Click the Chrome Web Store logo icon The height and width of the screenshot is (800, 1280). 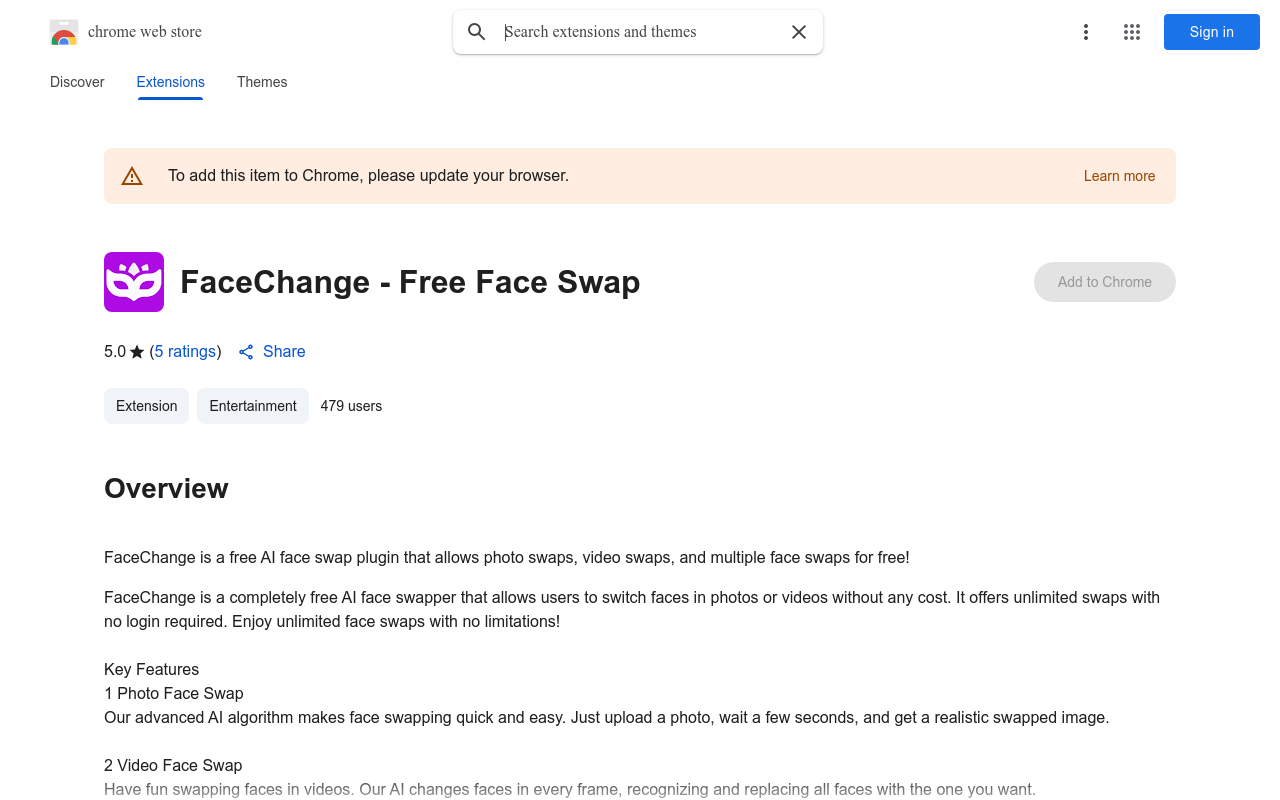(63, 31)
